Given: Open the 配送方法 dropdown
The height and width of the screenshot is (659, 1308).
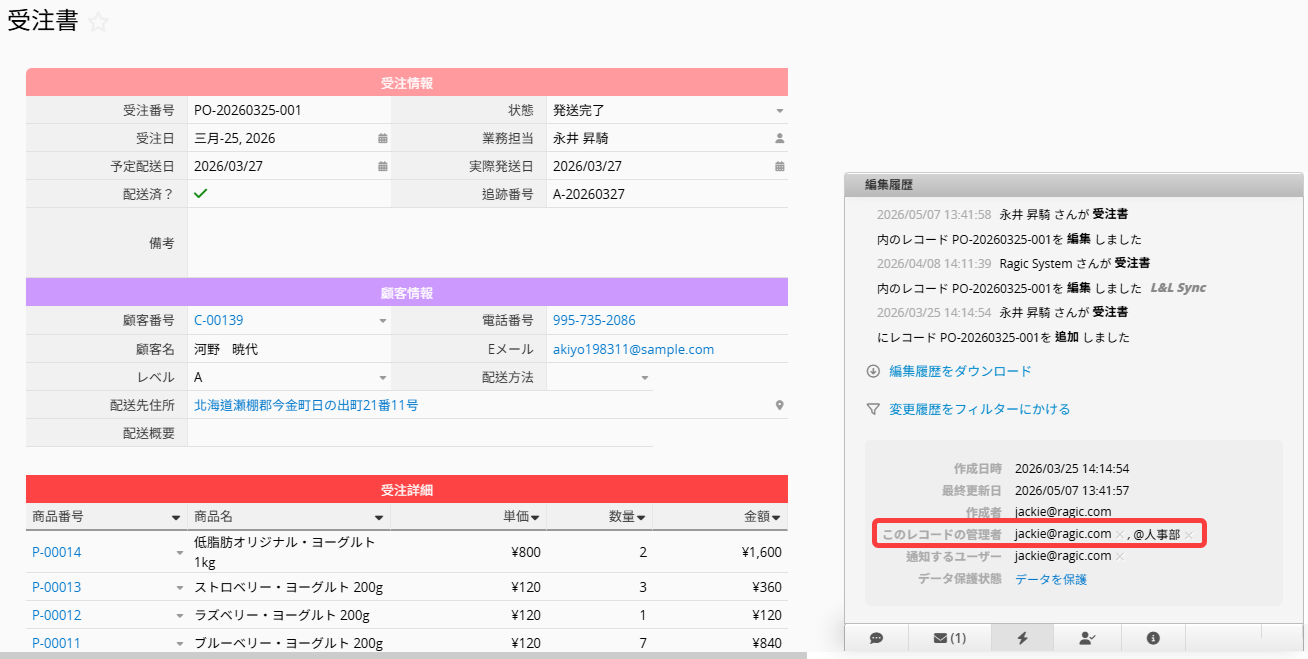Looking at the screenshot, I should 645,378.
